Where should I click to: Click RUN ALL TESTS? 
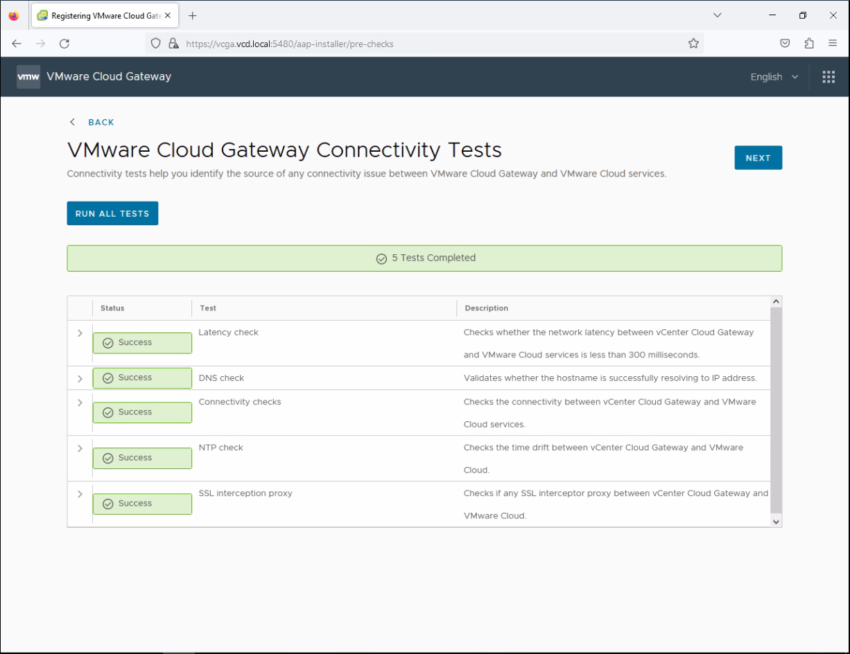tap(112, 213)
